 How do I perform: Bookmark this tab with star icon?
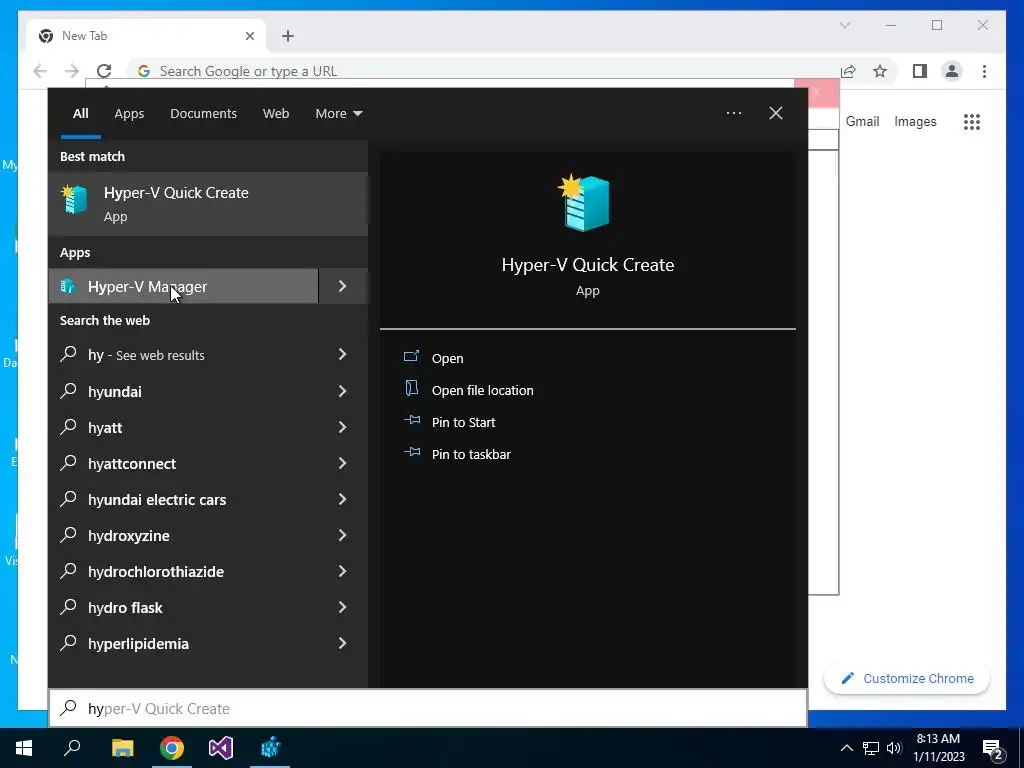(880, 71)
